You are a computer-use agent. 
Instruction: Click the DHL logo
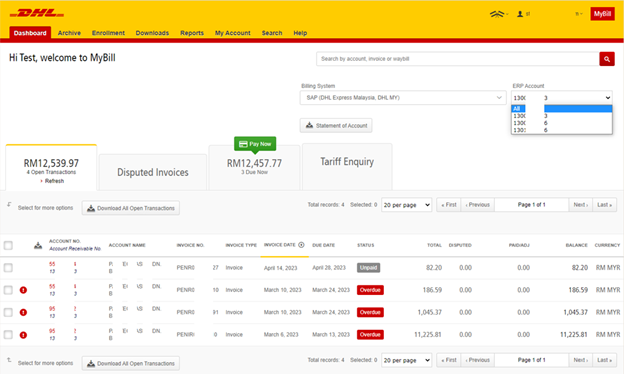coord(37,14)
